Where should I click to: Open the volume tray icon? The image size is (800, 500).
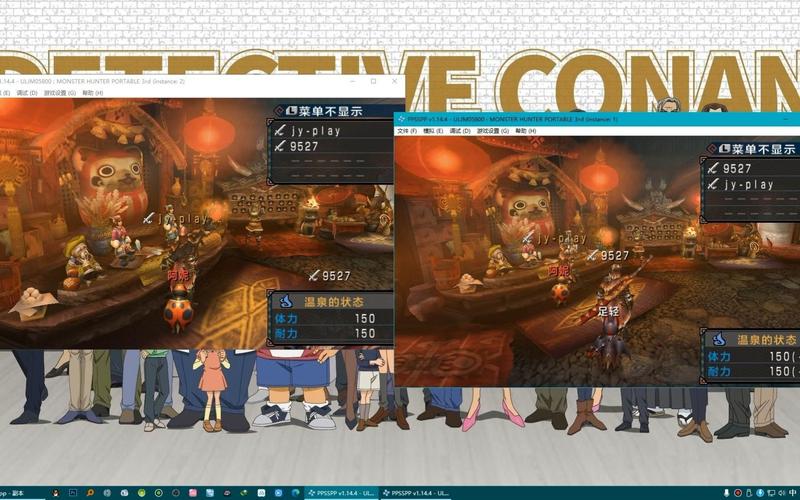[x=782, y=493]
